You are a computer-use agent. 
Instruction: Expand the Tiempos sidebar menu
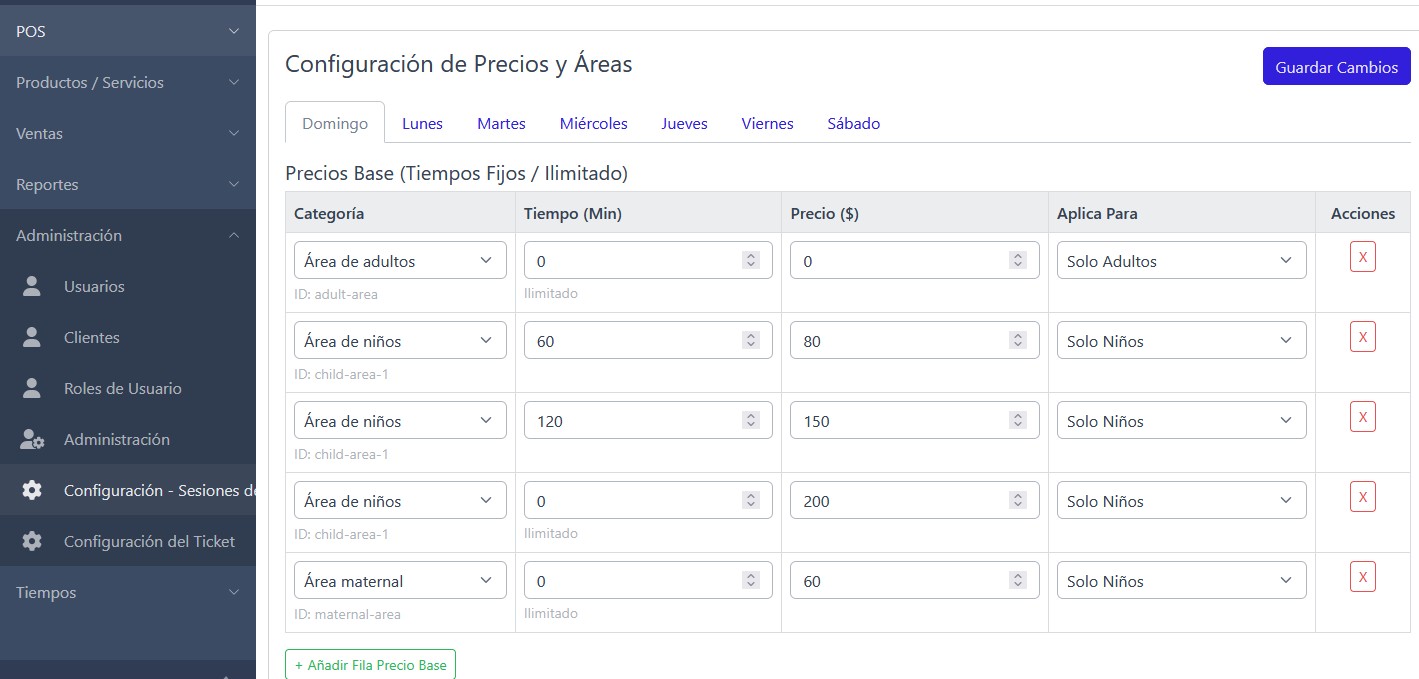[128, 592]
